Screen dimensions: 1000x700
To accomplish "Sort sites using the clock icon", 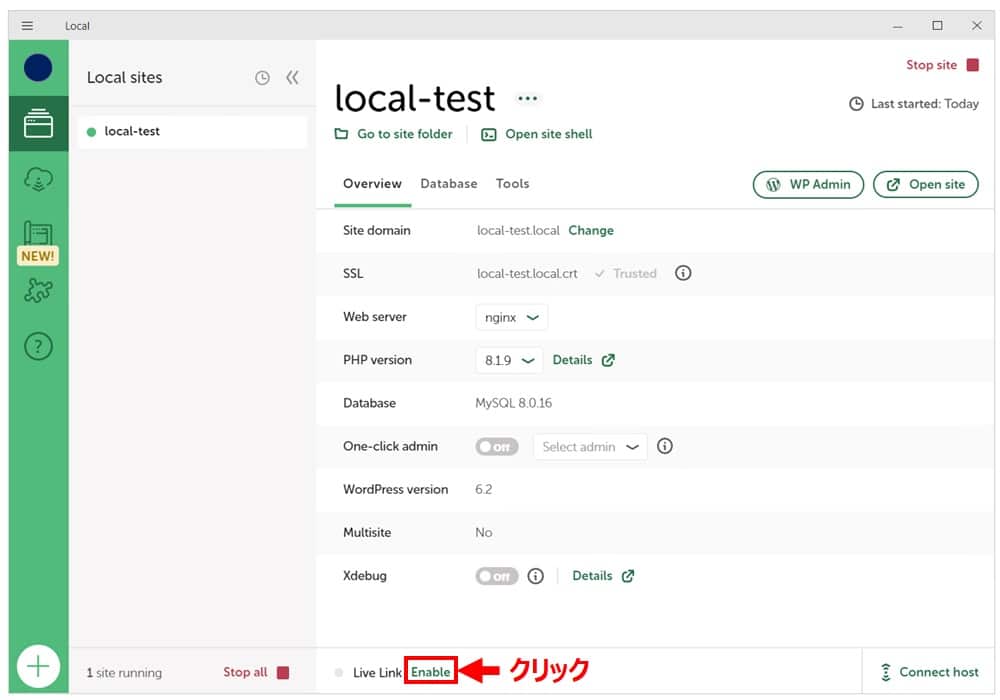I will click(262, 78).
